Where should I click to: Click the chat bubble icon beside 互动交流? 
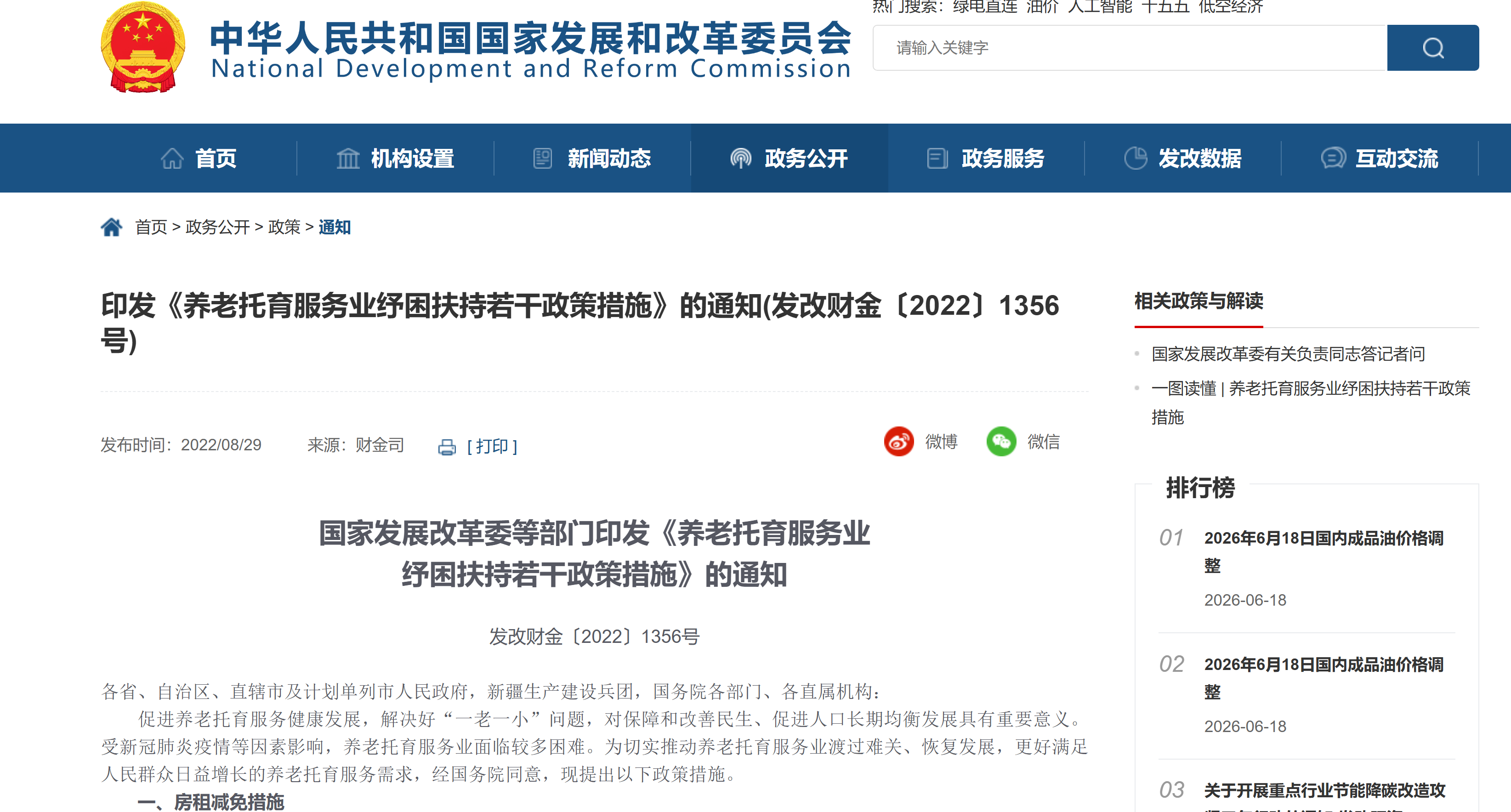pyautogui.click(x=1333, y=159)
